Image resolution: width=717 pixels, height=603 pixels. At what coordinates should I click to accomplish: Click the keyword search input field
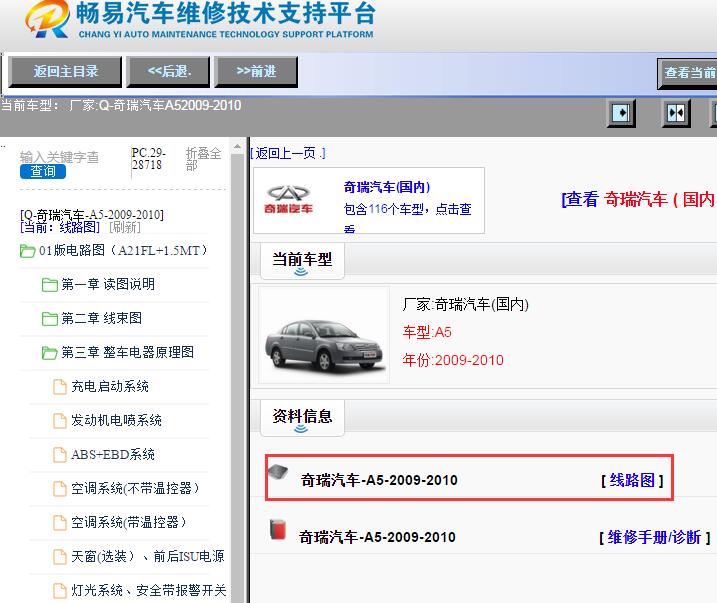click(x=59, y=157)
